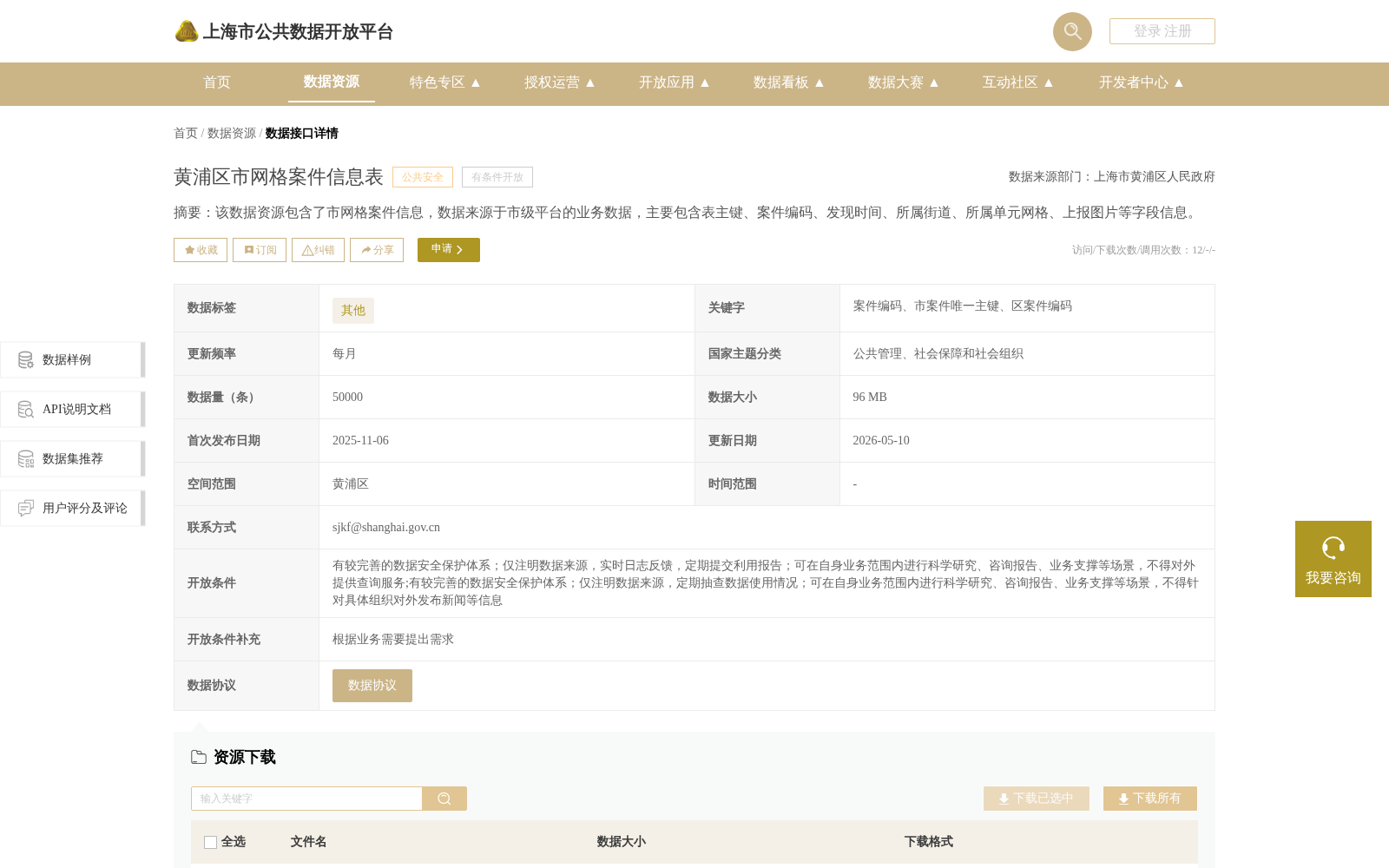Click the data count value 50000
The width and height of the screenshot is (1389, 868).
347,397
